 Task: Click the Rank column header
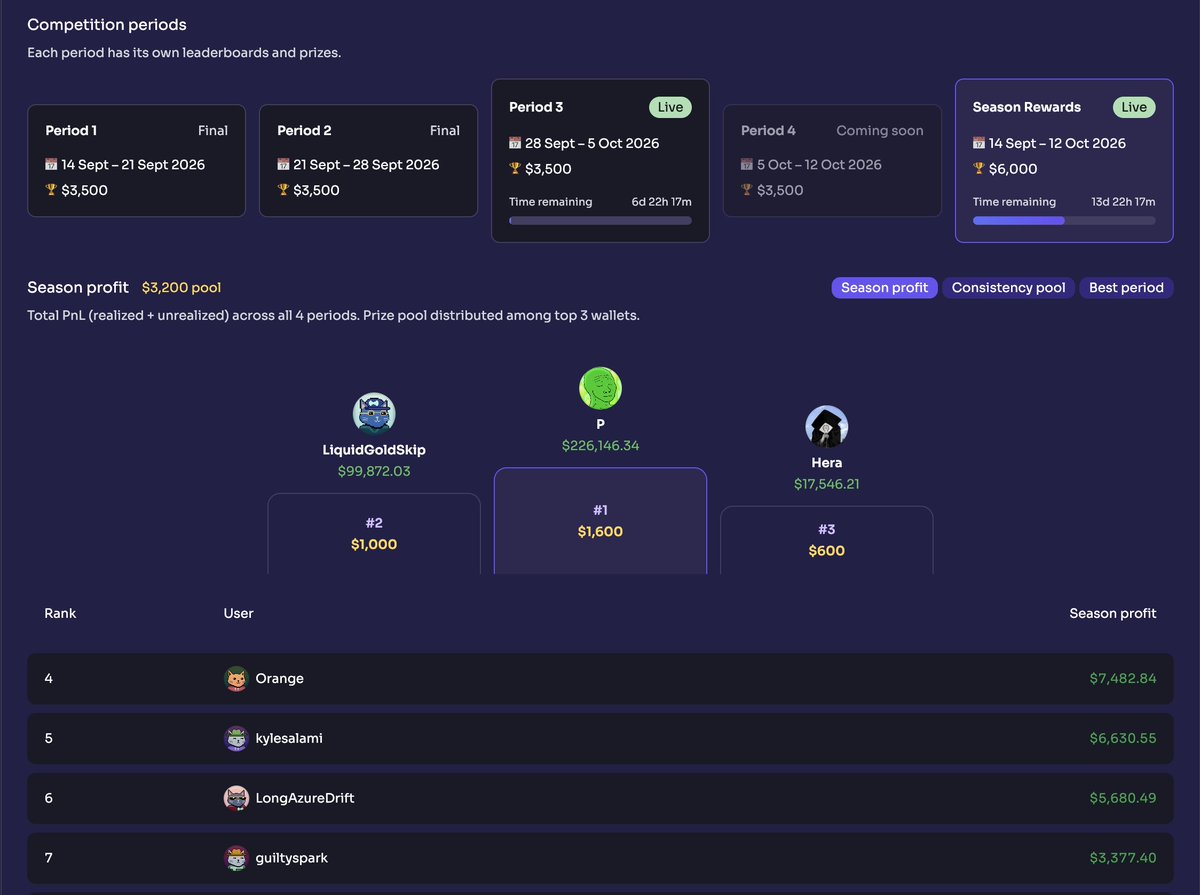coord(60,613)
